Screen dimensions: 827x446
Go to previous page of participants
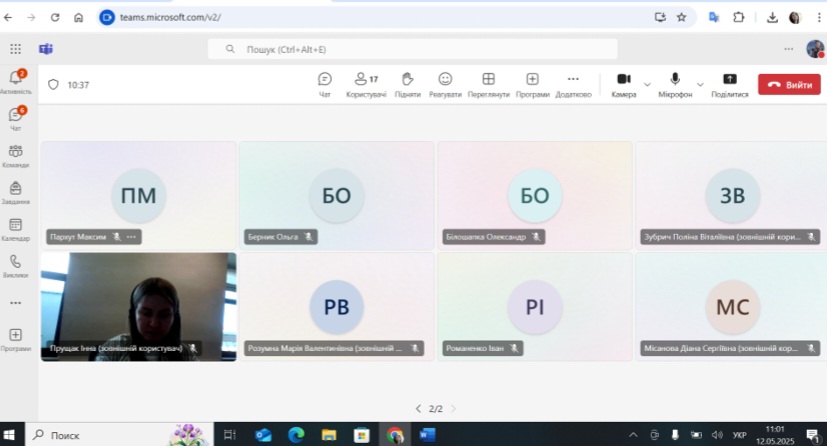pos(418,409)
